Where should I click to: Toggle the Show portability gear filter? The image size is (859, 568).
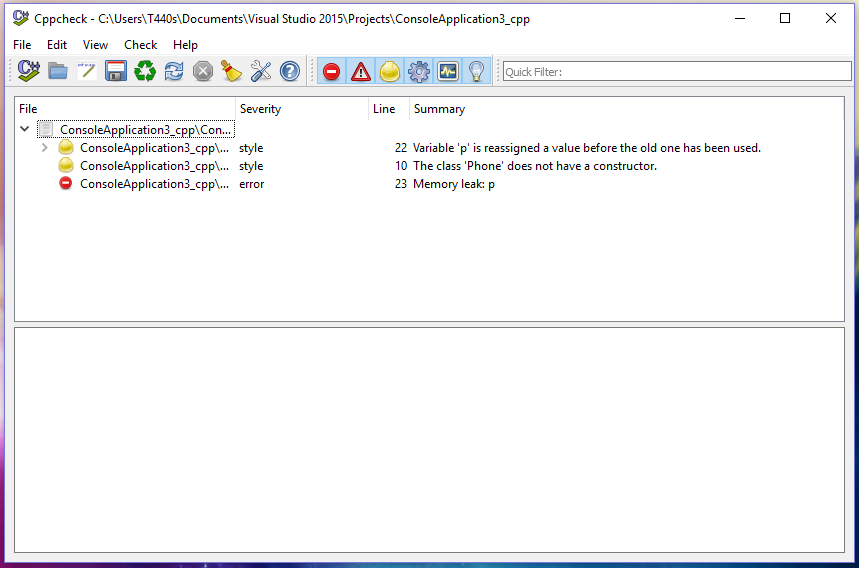click(419, 71)
